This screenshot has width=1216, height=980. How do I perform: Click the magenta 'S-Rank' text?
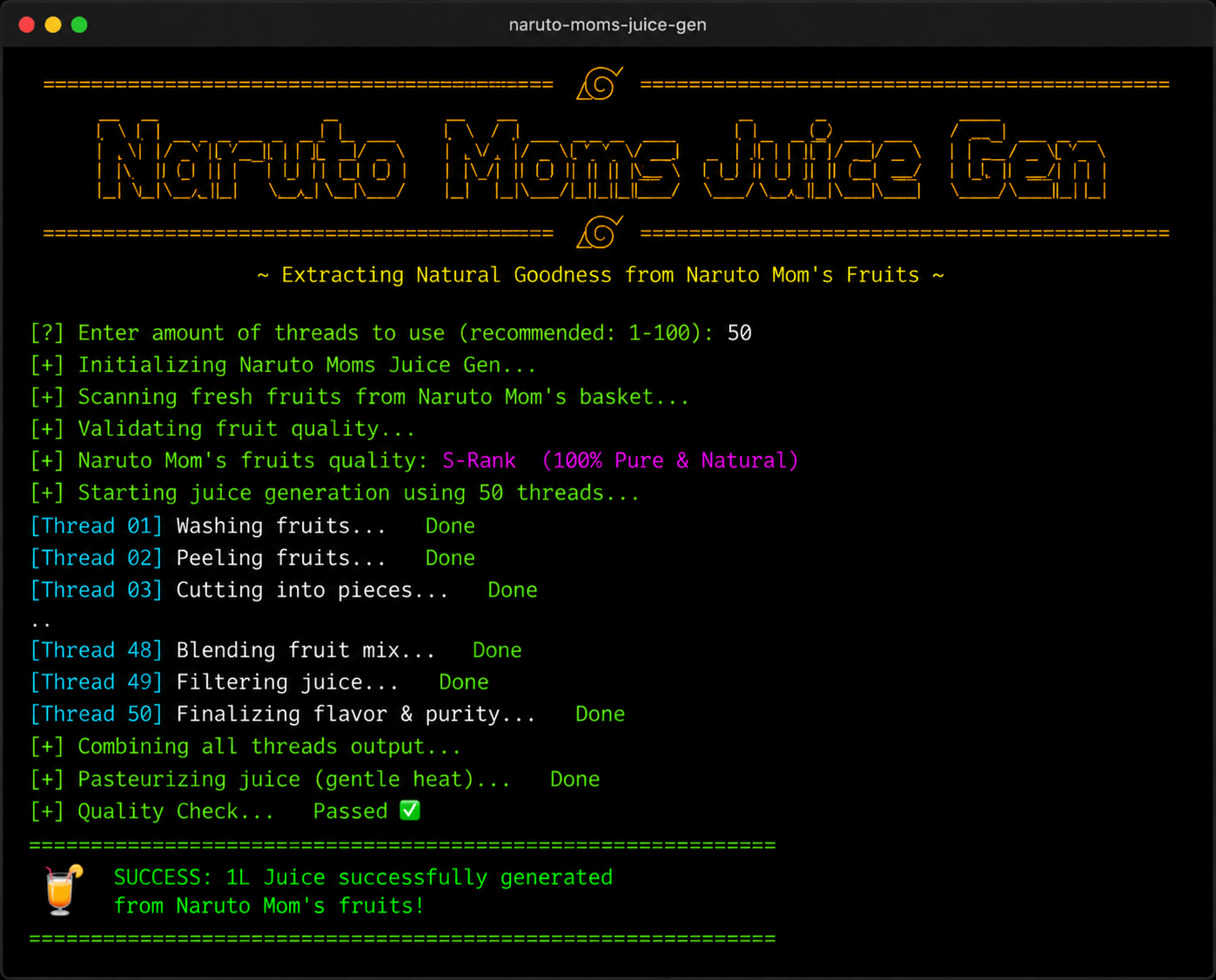tap(479, 460)
